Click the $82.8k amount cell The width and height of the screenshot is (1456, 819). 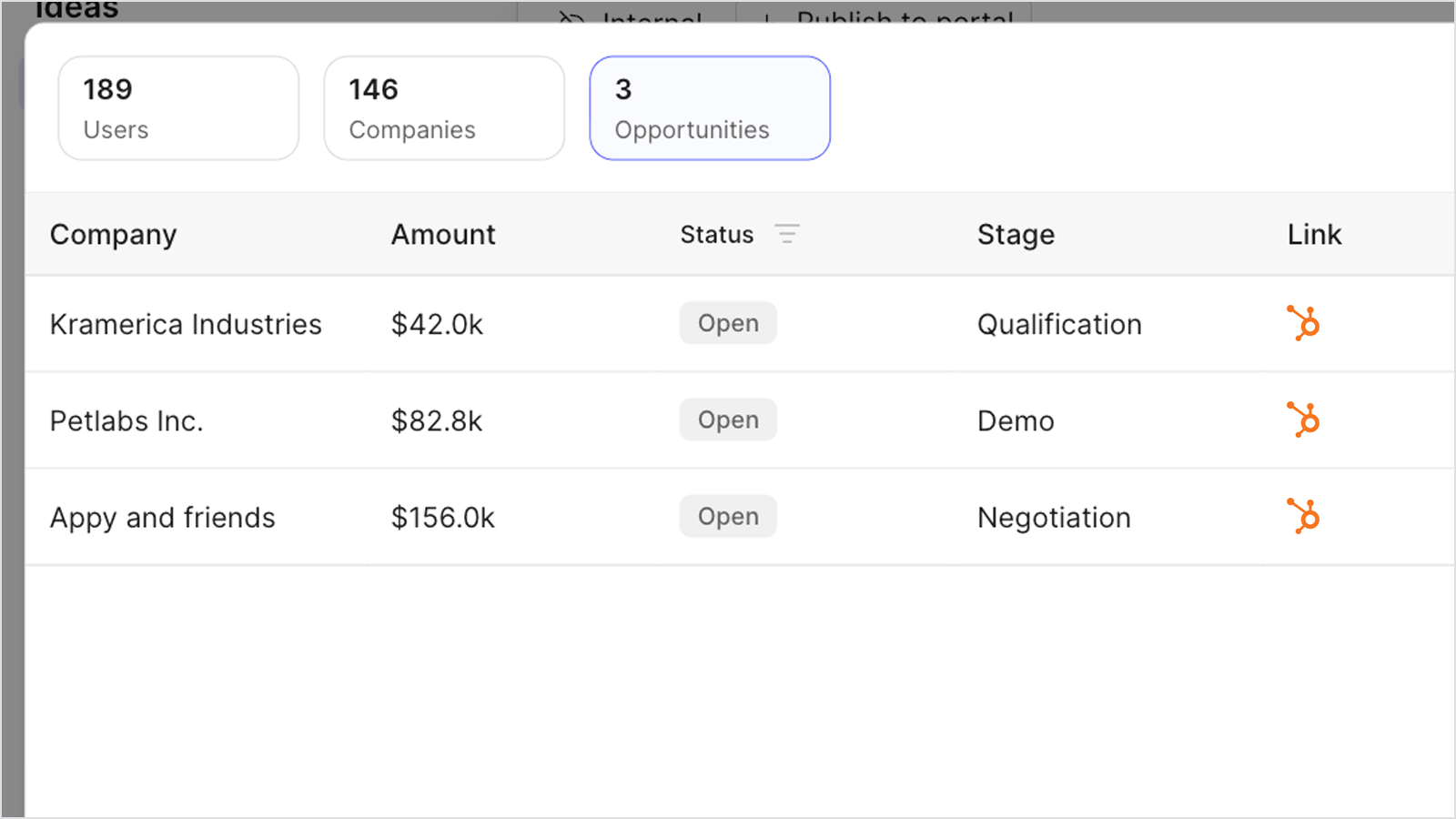437,421
